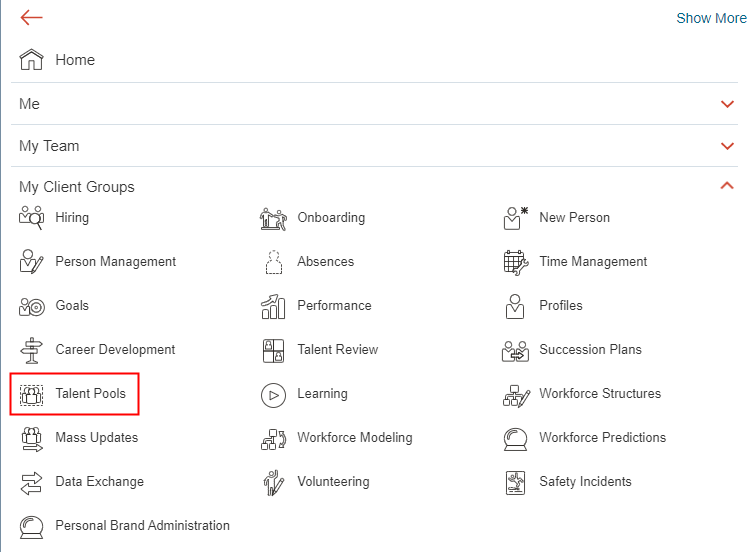Image resolution: width=748 pixels, height=552 pixels.
Task: Open the Mass Updates link text
Action: tap(97, 437)
